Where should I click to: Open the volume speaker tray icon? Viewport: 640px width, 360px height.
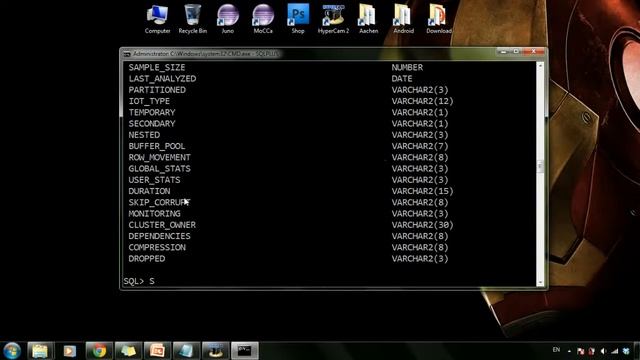tap(603, 351)
